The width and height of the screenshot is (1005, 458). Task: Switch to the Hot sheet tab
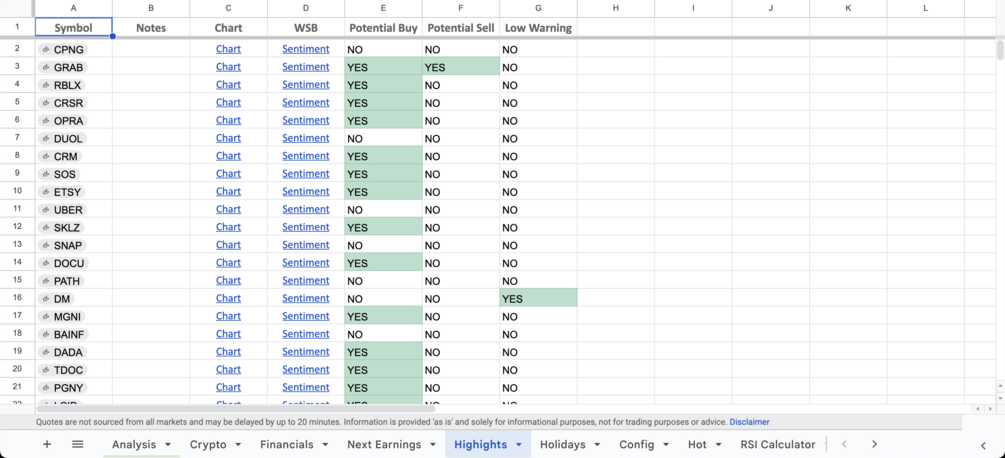pos(697,445)
